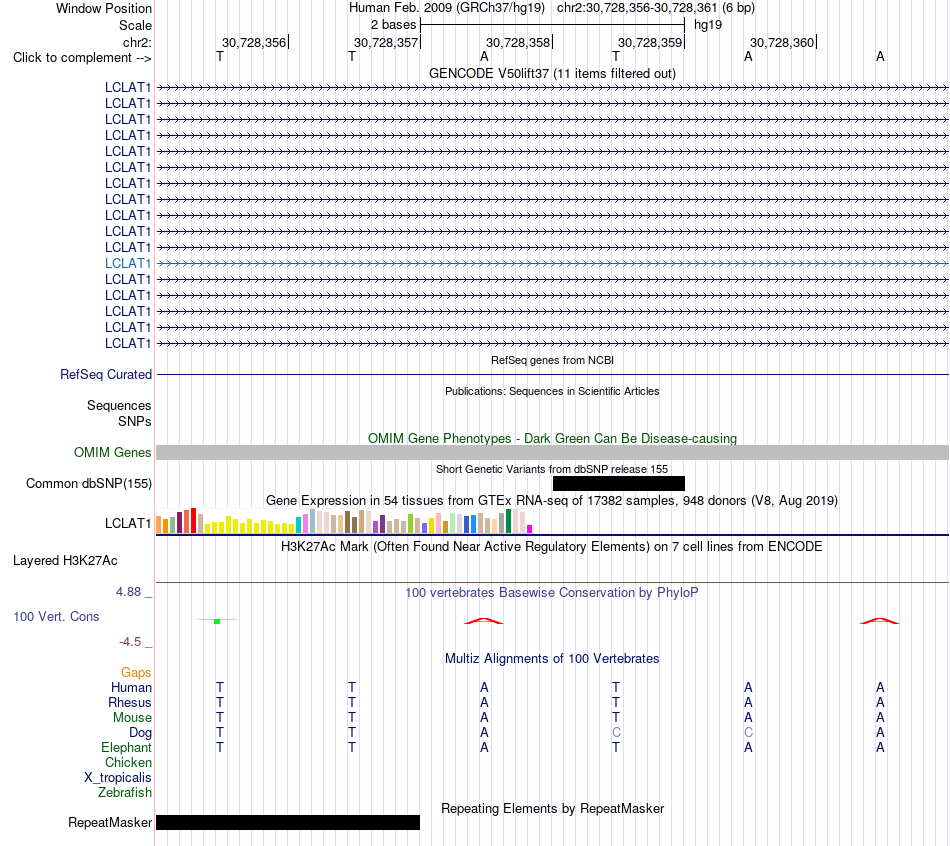This screenshot has width=950, height=846.
Task: Click the Dog species label
Action: 141,733
